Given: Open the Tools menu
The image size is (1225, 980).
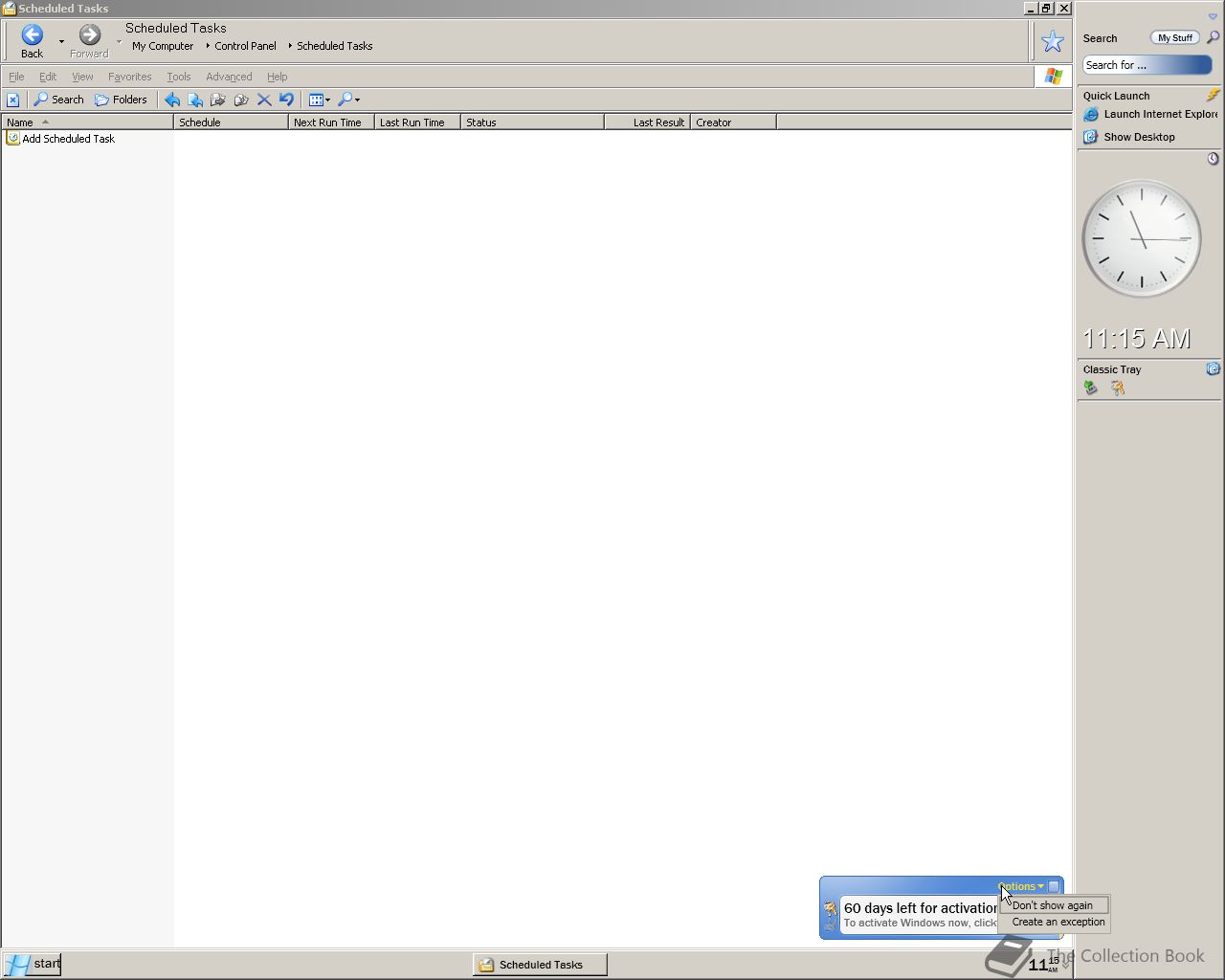Looking at the screenshot, I should [x=178, y=77].
